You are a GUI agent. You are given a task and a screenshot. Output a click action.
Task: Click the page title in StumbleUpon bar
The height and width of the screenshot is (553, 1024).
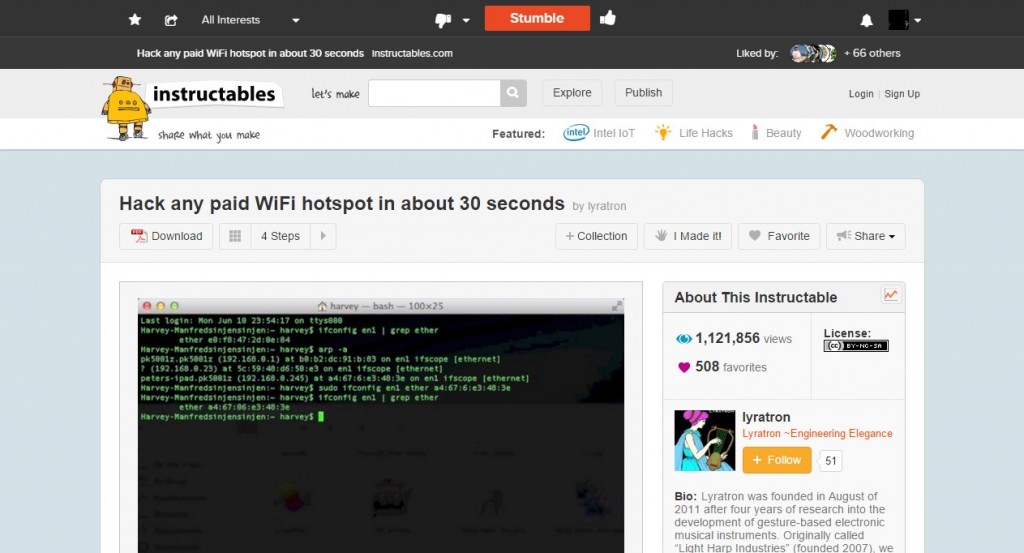250,53
